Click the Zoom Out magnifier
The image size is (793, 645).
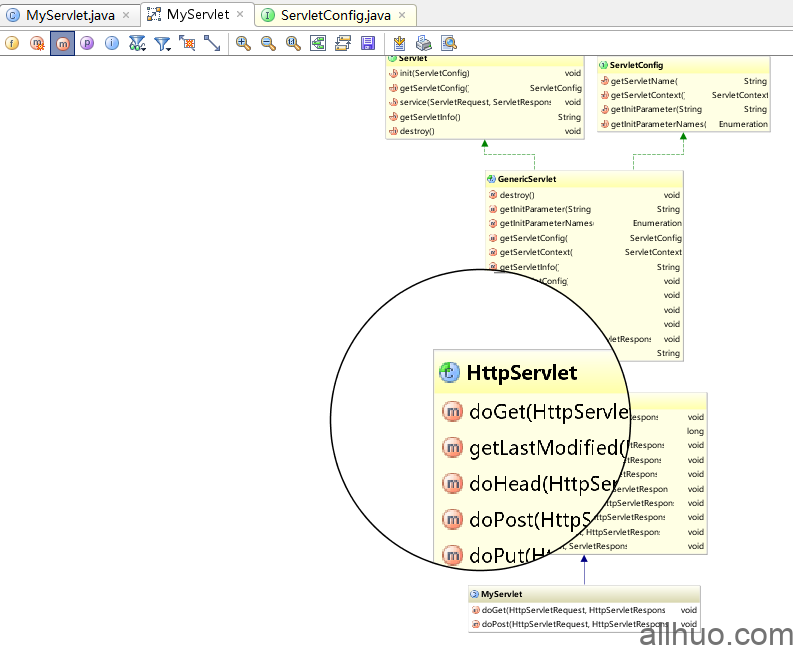[x=268, y=43]
